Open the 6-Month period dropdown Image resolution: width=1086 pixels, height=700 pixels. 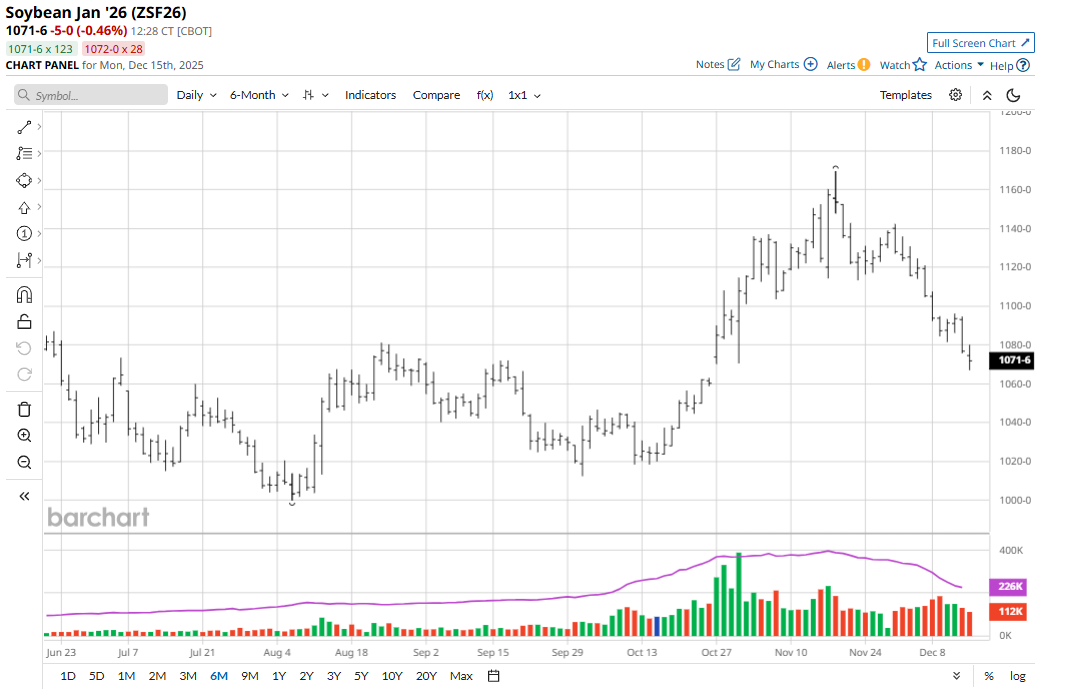pyautogui.click(x=259, y=95)
